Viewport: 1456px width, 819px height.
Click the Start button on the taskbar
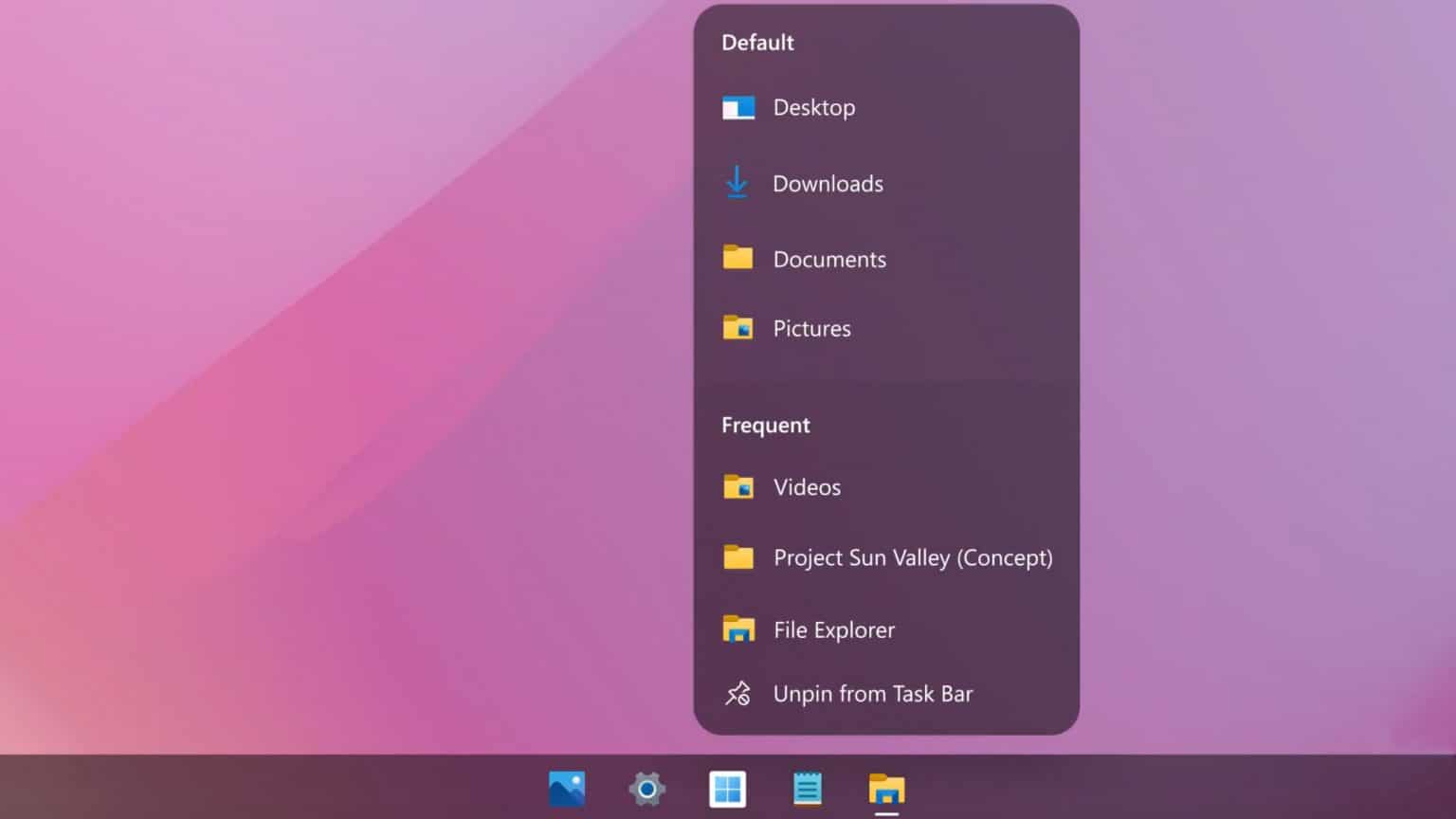(x=726, y=789)
